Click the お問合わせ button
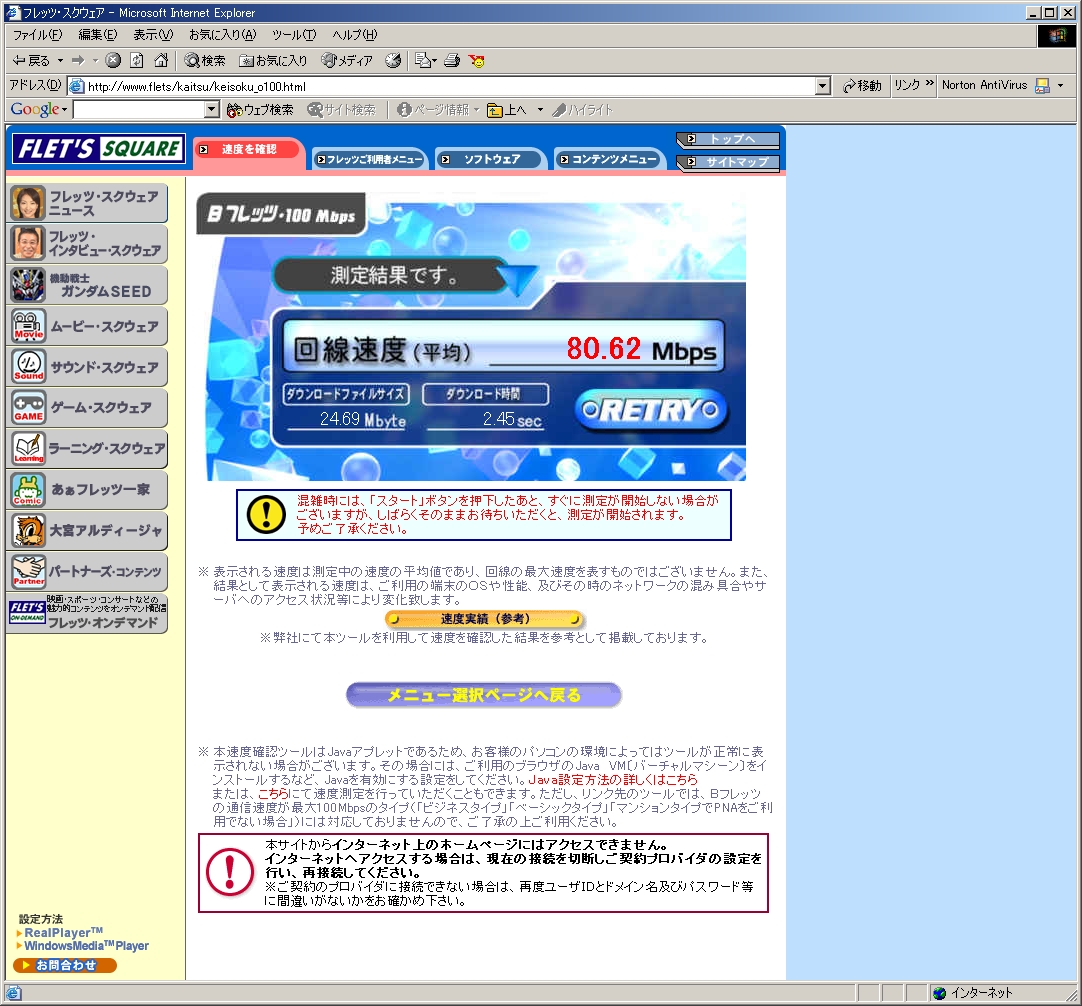 [65, 965]
